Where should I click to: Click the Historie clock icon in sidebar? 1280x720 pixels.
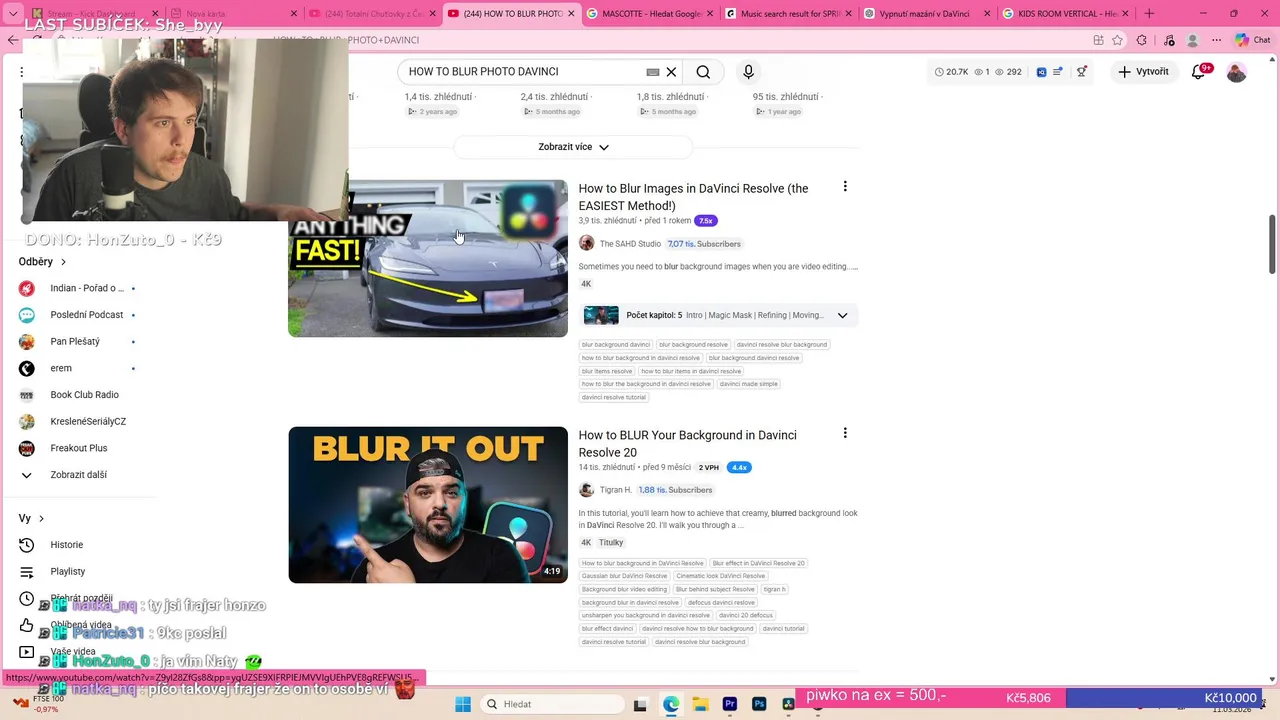point(27,545)
